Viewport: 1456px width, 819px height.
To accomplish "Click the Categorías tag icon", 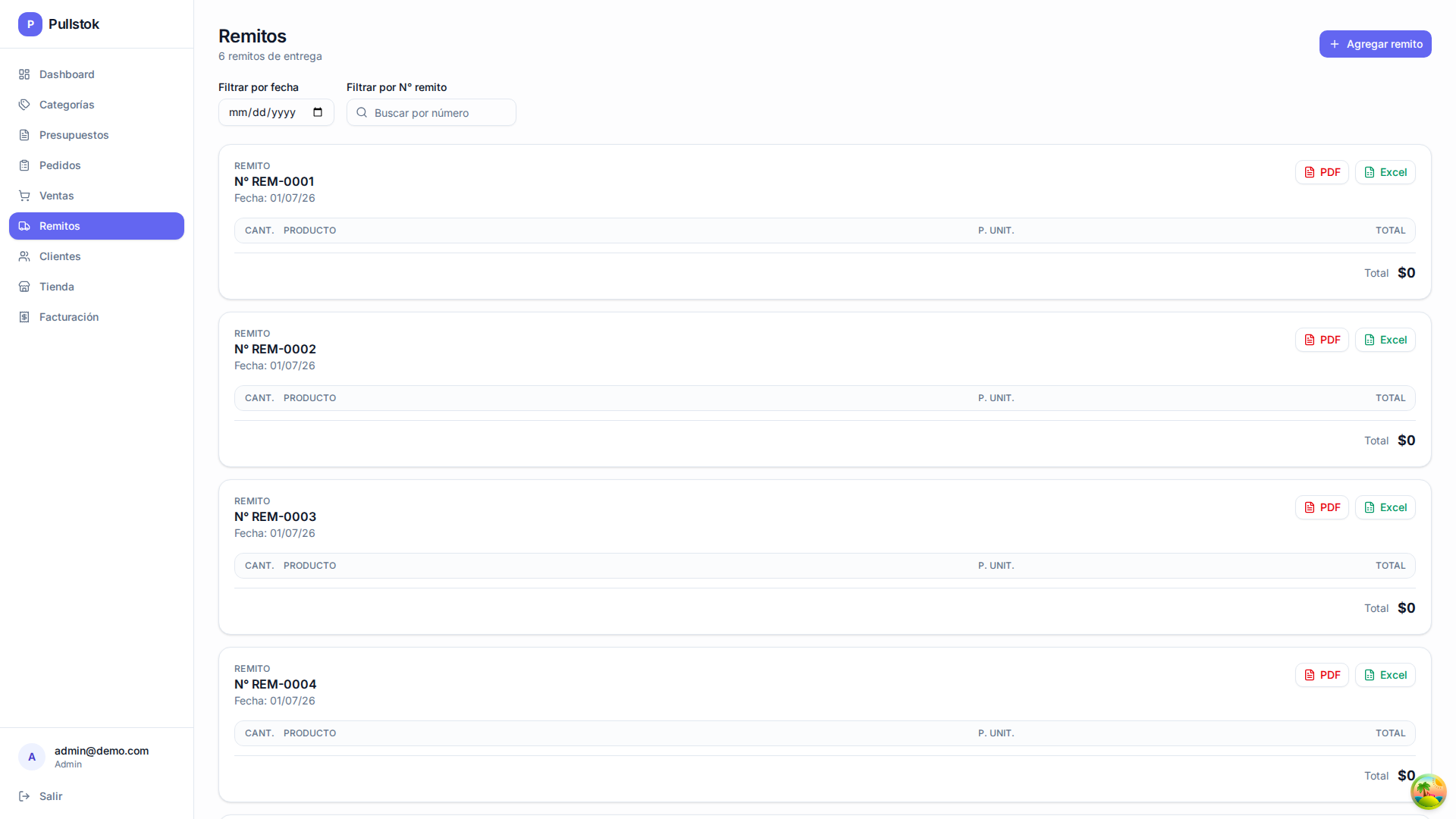I will point(24,105).
